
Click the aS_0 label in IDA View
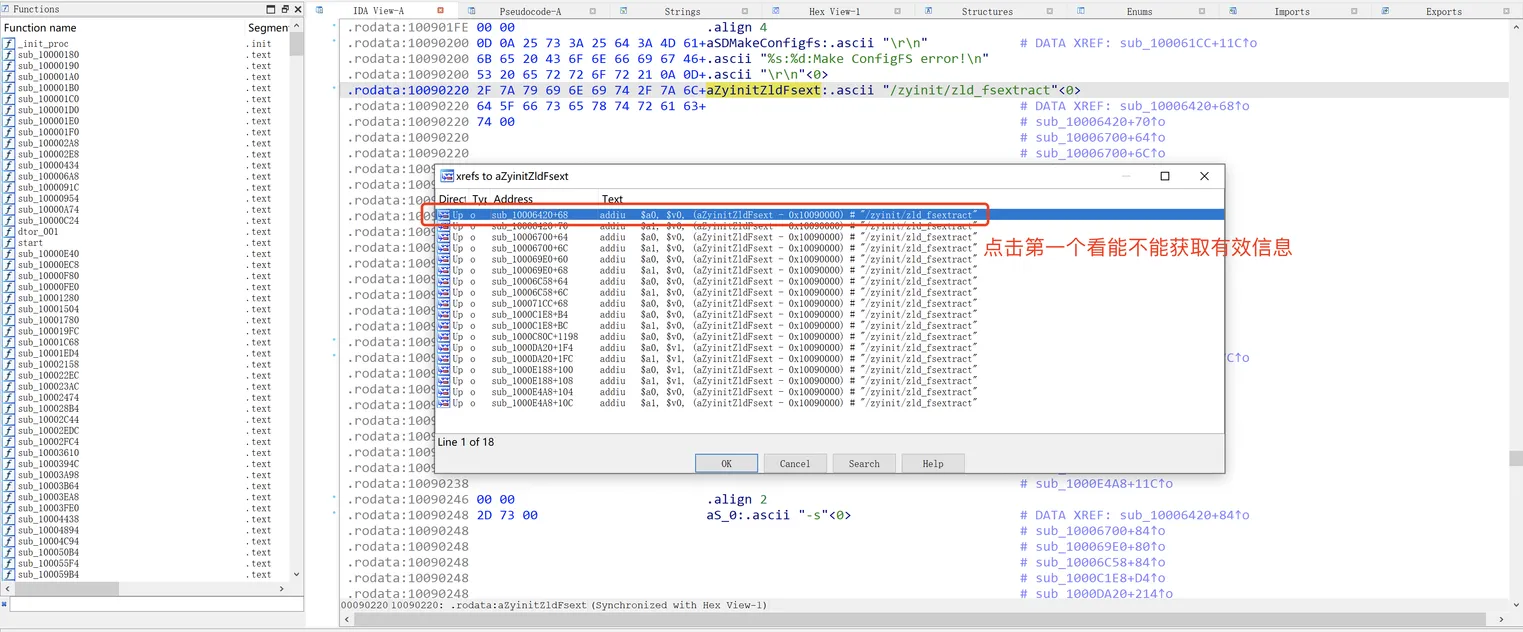tap(722, 515)
